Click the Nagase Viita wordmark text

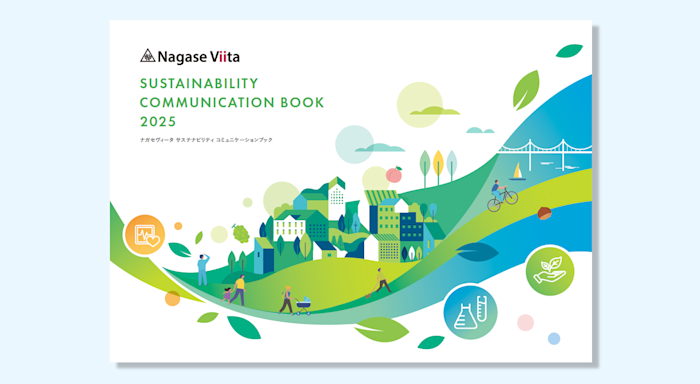[x=199, y=57]
